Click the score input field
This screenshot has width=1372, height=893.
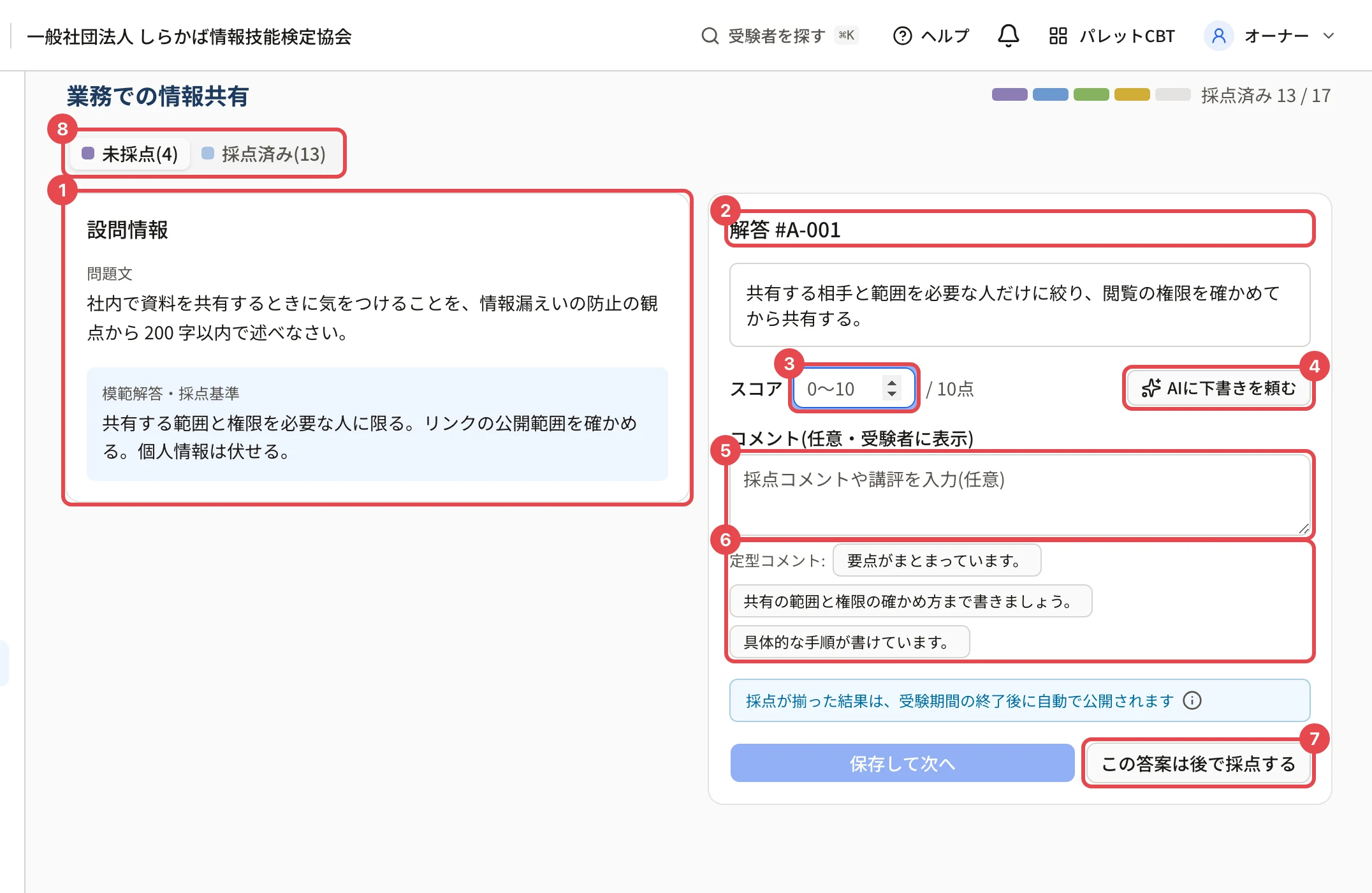tap(853, 388)
